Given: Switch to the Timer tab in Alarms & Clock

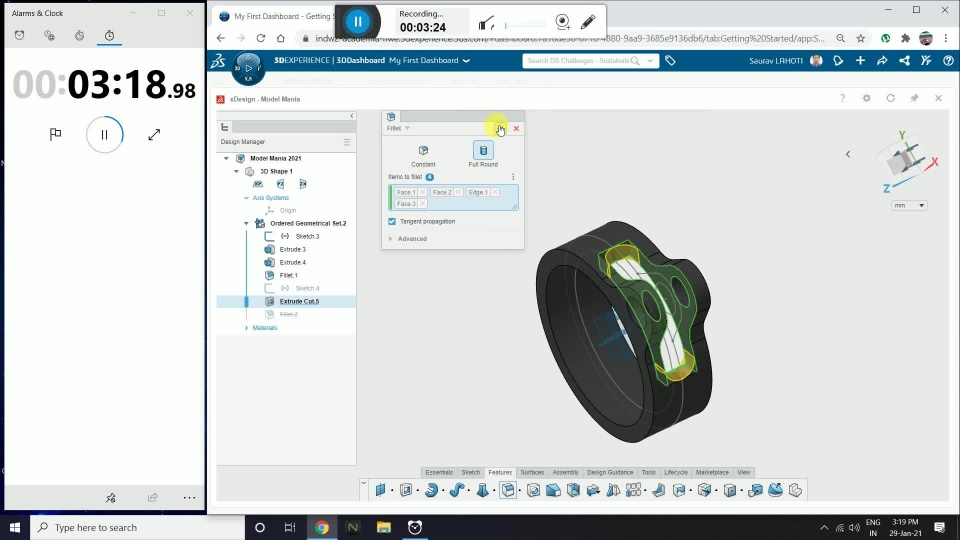Looking at the screenshot, I should (x=80, y=36).
